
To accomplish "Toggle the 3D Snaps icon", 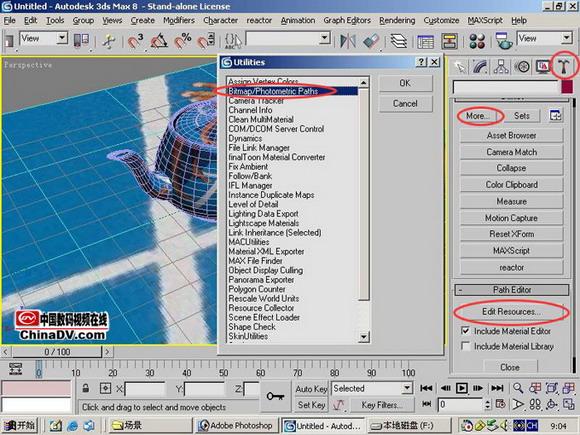I will click(135, 41).
